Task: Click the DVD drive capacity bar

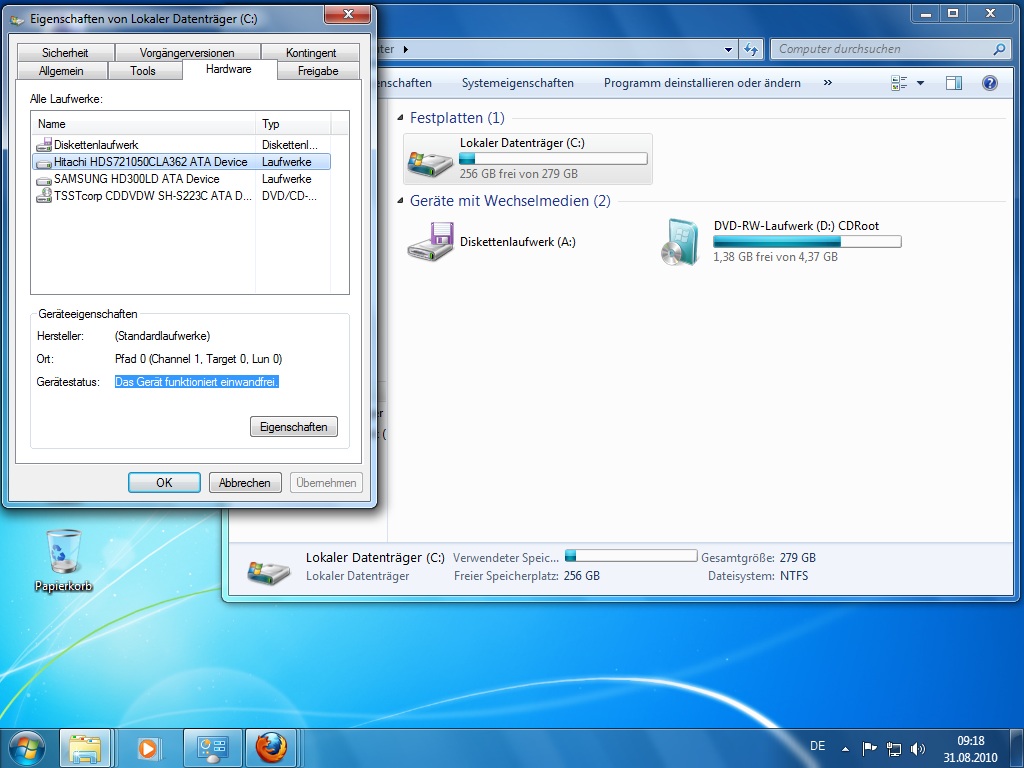Action: pyautogui.click(x=807, y=242)
